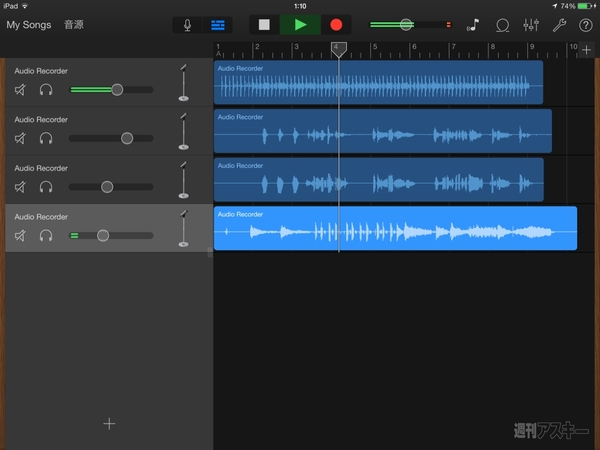Open the loop browser
Viewport: 600px width, 450px height.
click(x=502, y=24)
